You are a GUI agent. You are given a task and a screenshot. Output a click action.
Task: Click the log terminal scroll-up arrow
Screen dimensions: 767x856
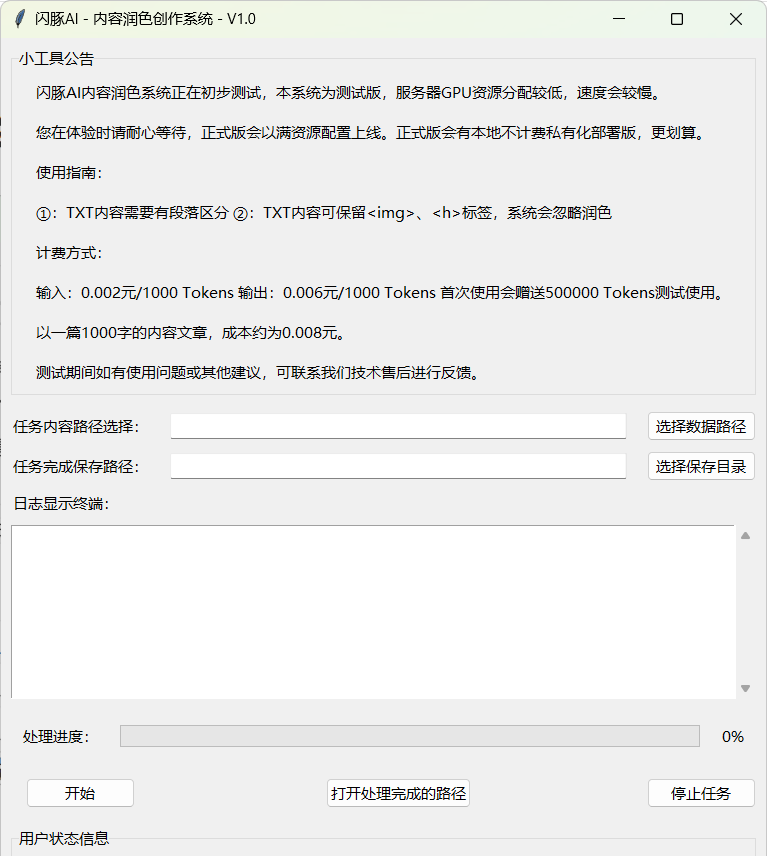click(x=745, y=536)
